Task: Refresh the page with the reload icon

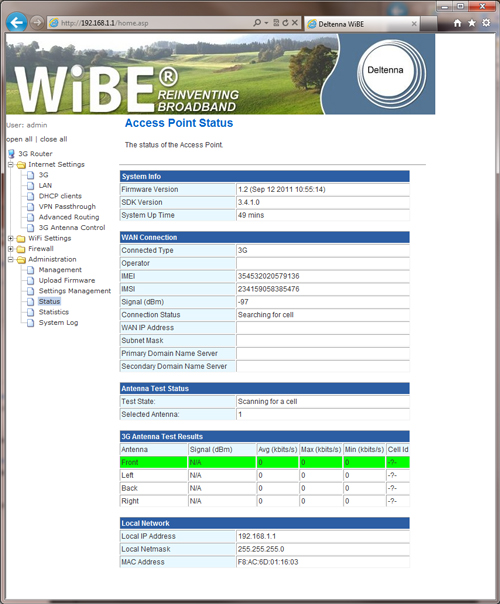Action: (285, 23)
